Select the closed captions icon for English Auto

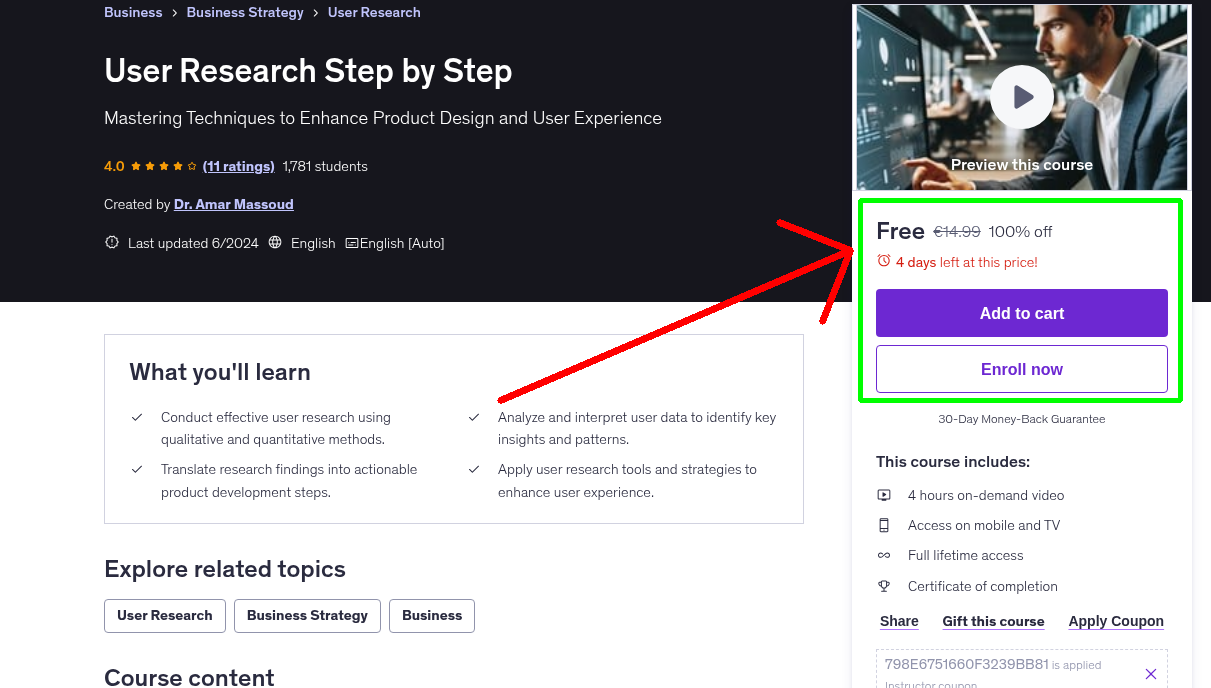click(352, 242)
